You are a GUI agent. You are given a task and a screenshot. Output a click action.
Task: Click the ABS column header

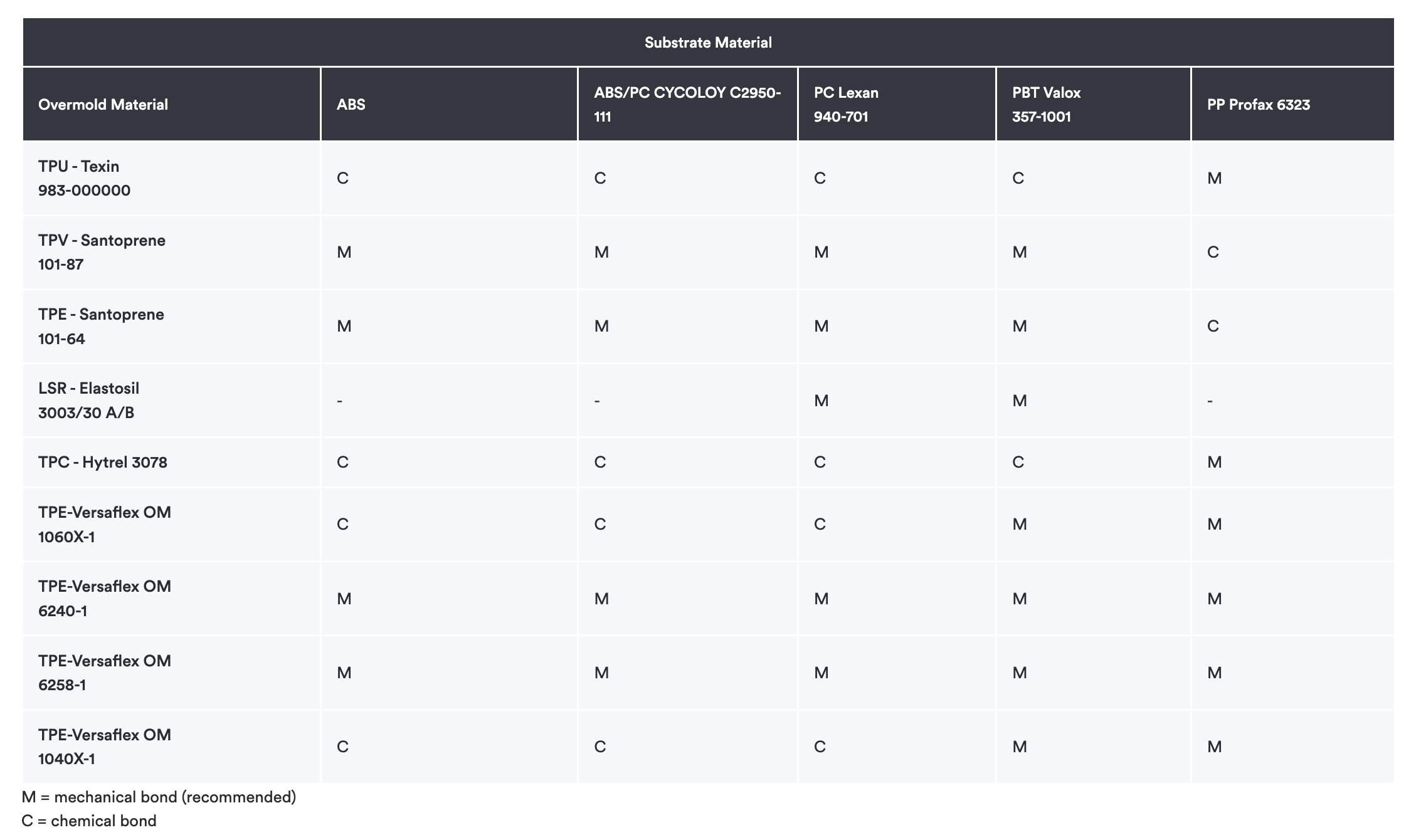click(x=351, y=104)
